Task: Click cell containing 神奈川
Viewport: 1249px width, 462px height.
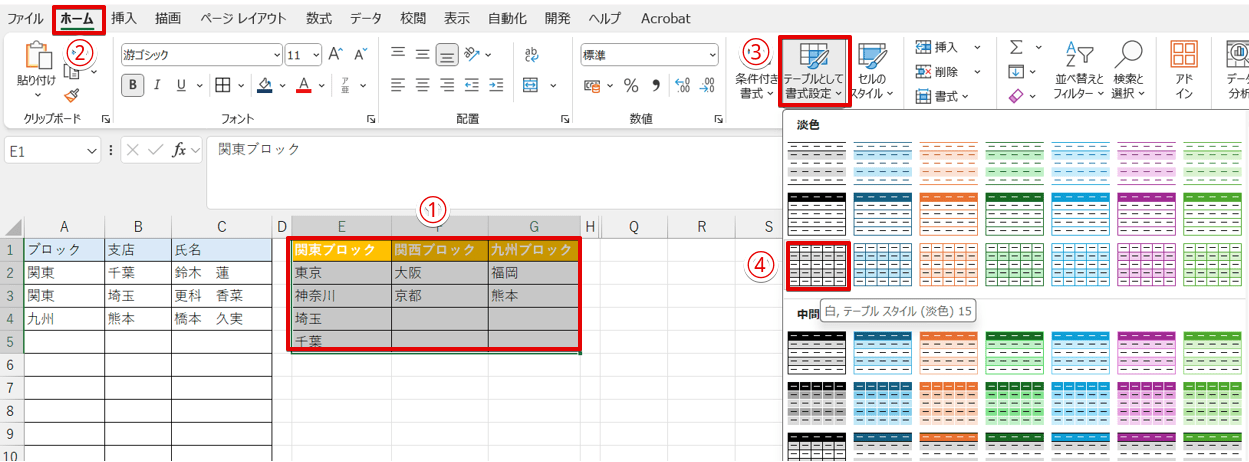Action: pyautogui.click(x=341, y=296)
